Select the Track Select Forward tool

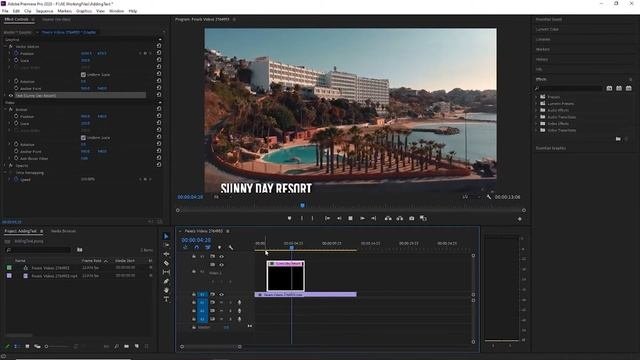point(166,245)
